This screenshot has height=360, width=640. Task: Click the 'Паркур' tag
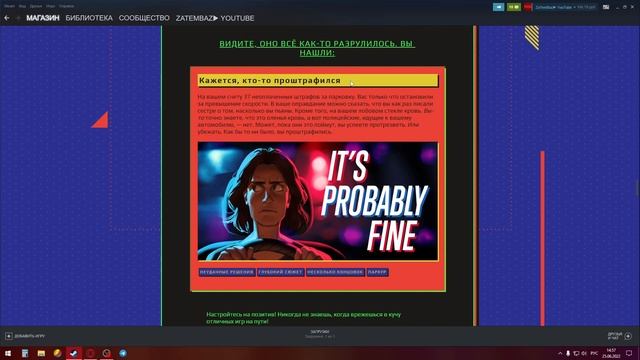tap(377, 272)
